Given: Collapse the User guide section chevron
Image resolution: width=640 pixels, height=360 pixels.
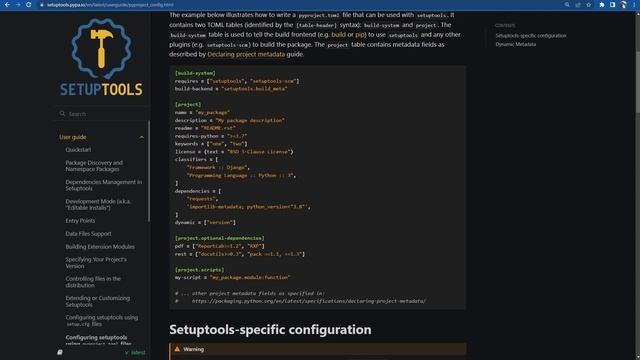Looking at the screenshot, I should pyautogui.click(x=141, y=137).
